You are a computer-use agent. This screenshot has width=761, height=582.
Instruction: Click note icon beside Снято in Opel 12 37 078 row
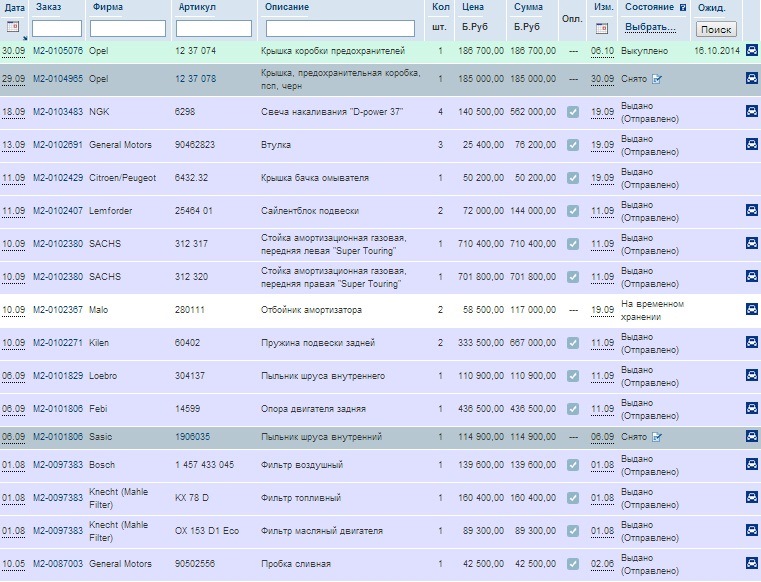(x=657, y=79)
